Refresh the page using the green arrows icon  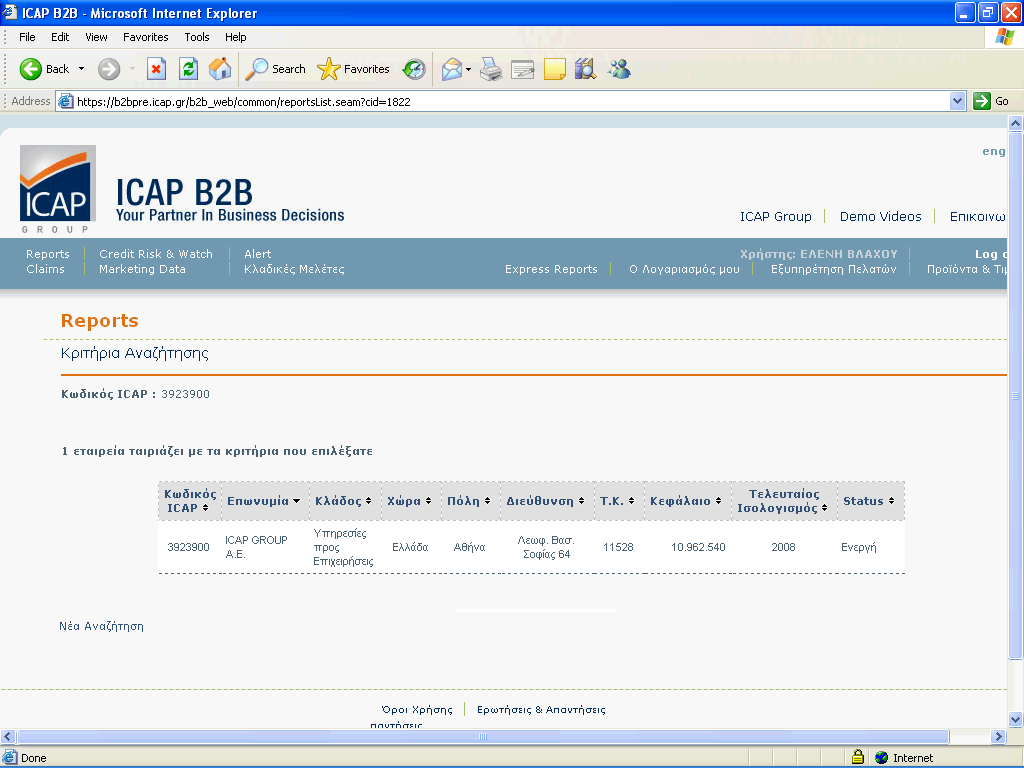(x=189, y=69)
